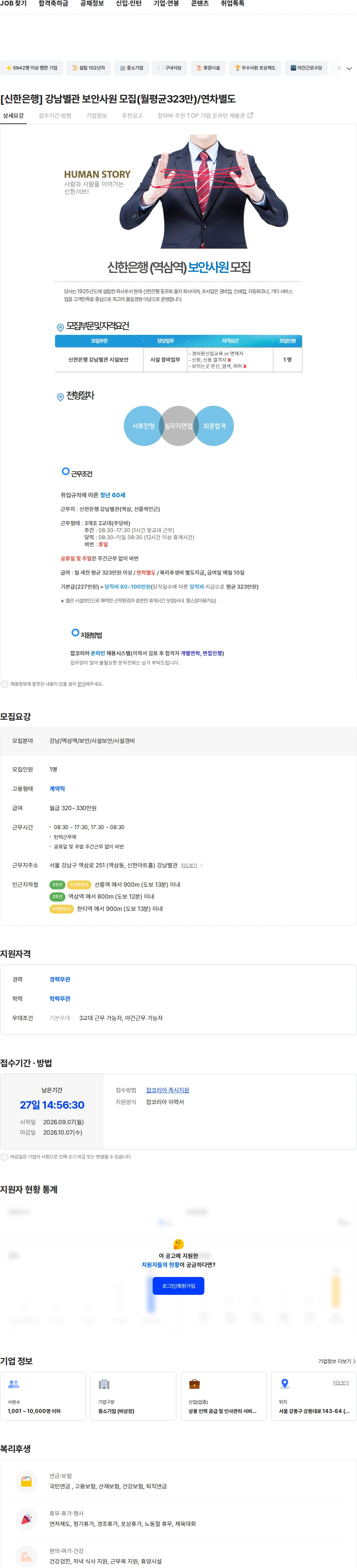Image resolution: width=357 pixels, height=1568 pixels.
Task: Click the 연금·보험 box icon
Action: coord(26,1481)
